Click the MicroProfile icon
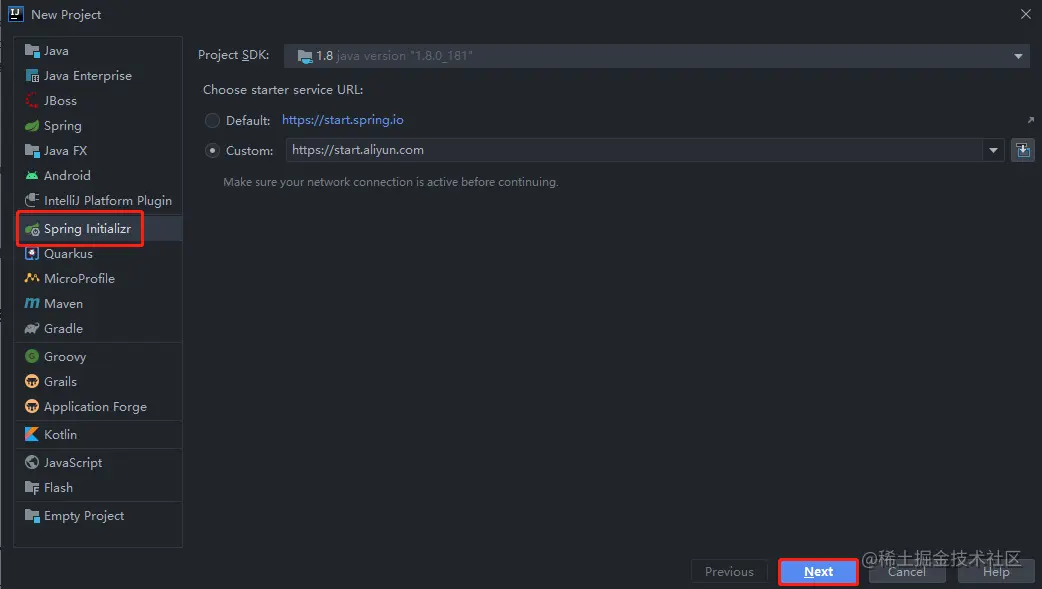Viewport: 1042px width, 589px height. 32,278
